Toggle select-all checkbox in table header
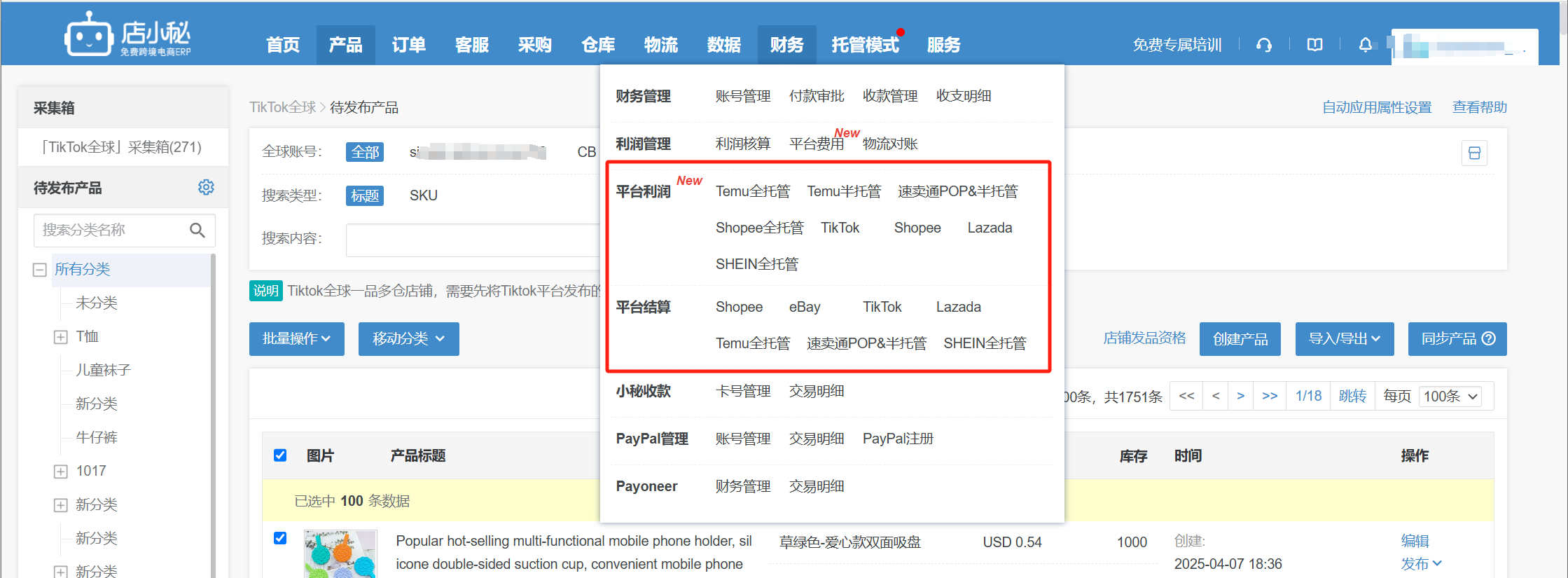 coord(280,455)
